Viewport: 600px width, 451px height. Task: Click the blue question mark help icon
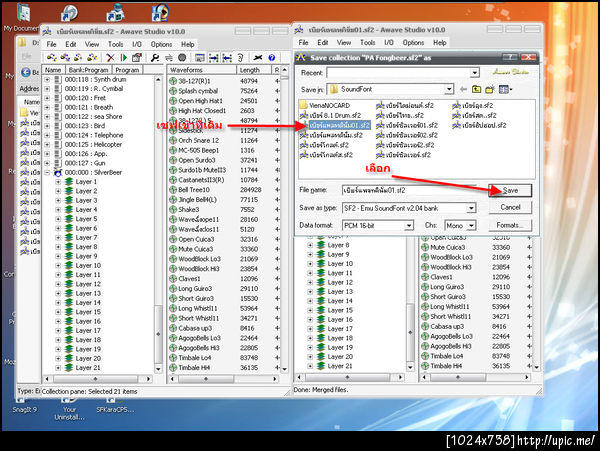[x=272, y=58]
